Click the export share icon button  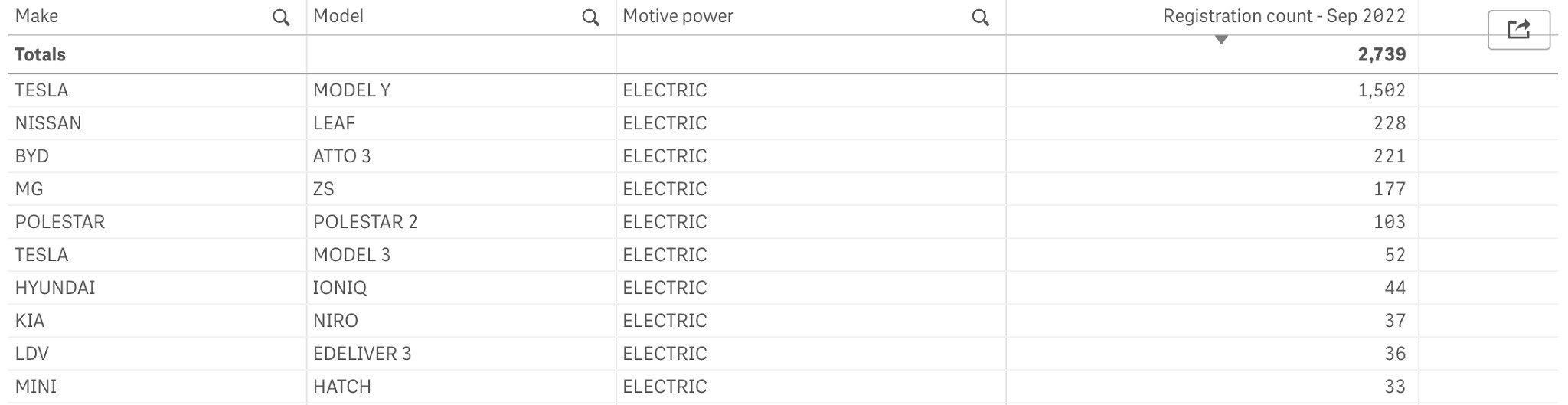click(x=1518, y=30)
